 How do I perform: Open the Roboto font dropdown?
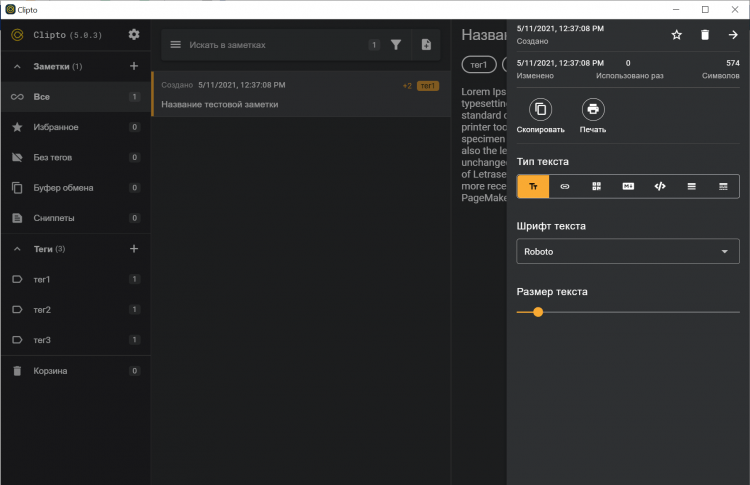click(x=628, y=252)
